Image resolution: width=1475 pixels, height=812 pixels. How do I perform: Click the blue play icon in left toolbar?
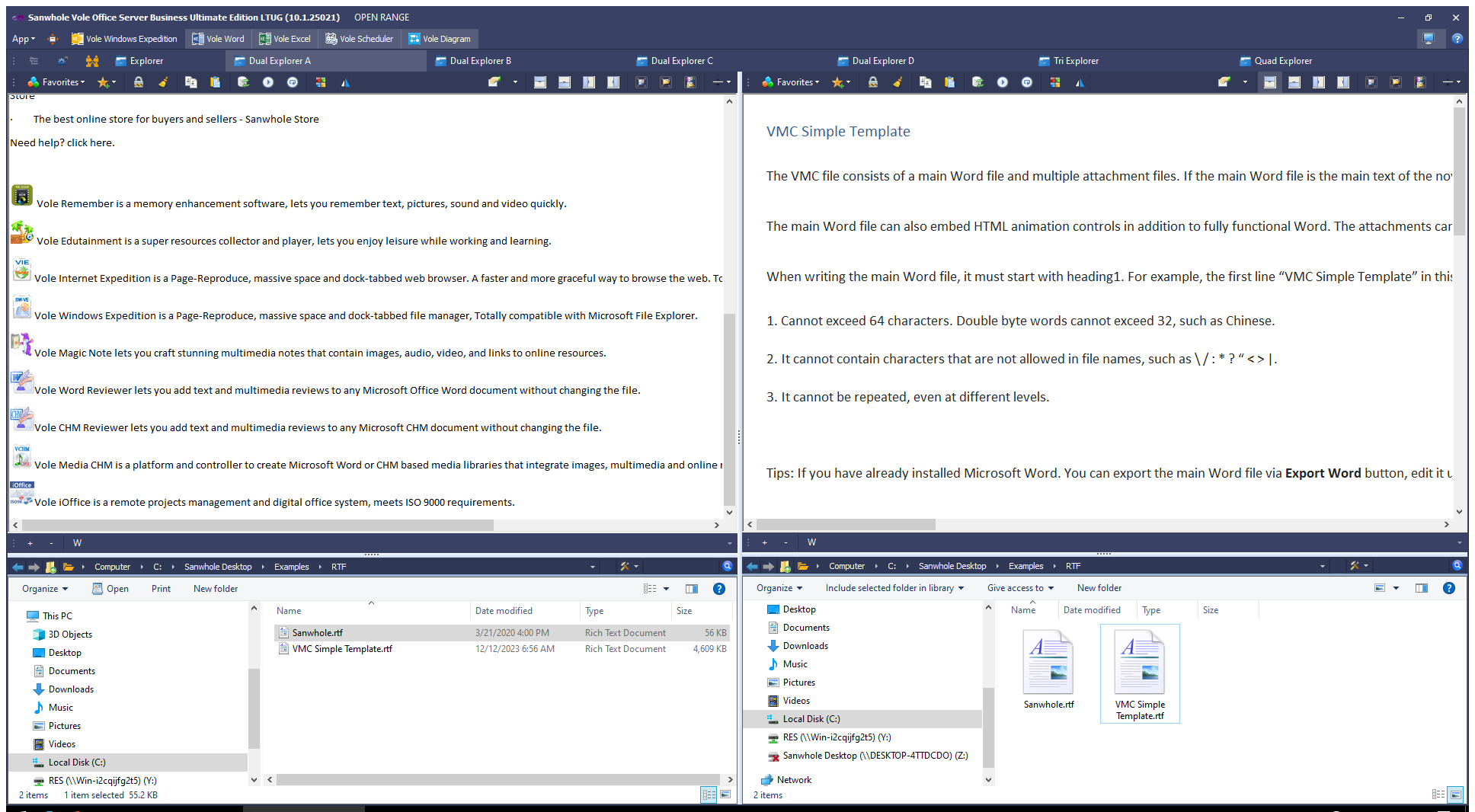(268, 82)
